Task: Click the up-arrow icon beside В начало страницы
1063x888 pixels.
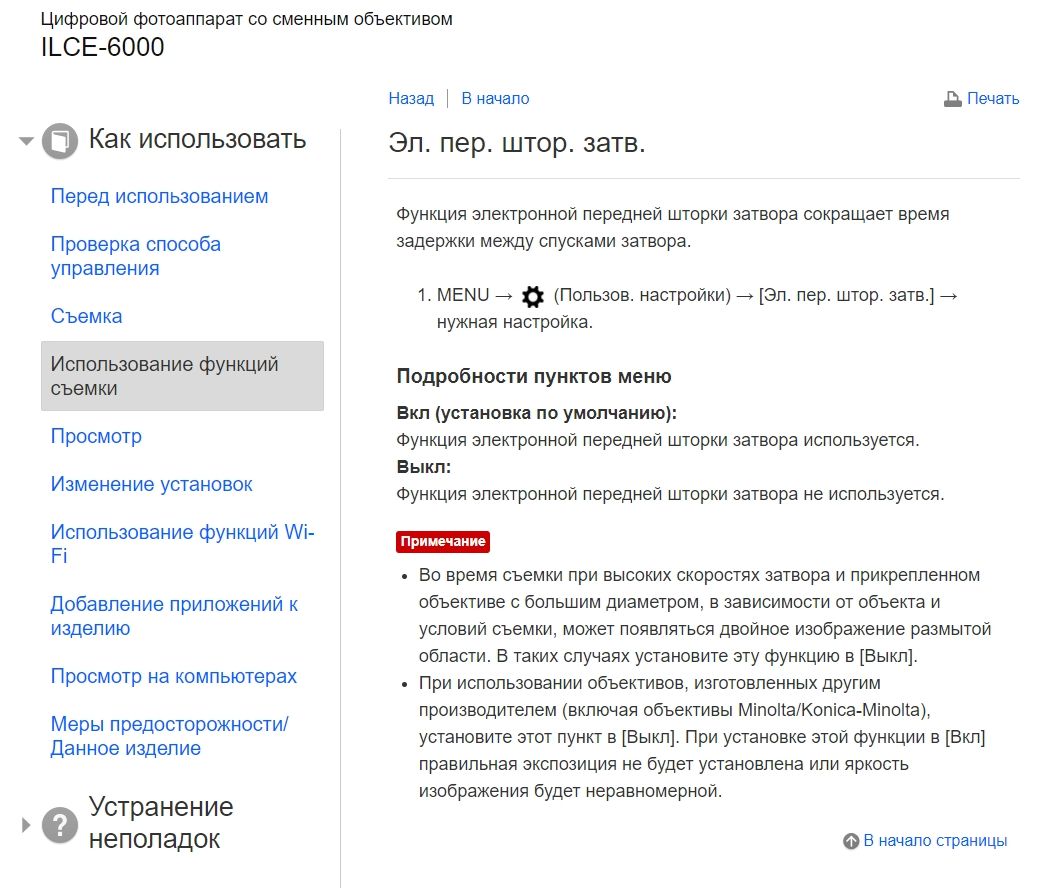Action: (851, 841)
